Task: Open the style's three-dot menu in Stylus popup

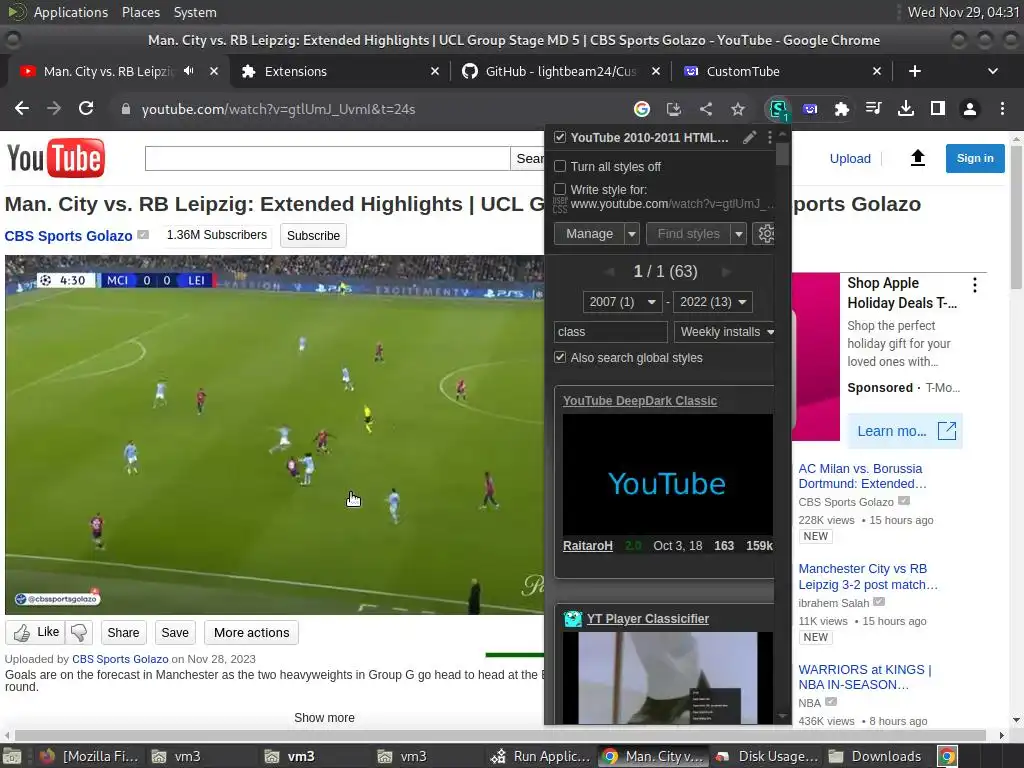Action: tap(770, 137)
